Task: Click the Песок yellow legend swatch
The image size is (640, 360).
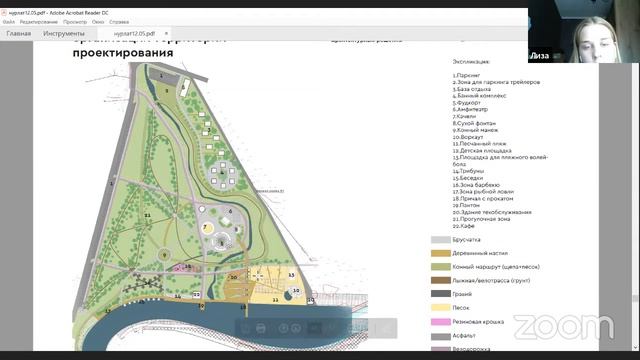Action: point(441,308)
